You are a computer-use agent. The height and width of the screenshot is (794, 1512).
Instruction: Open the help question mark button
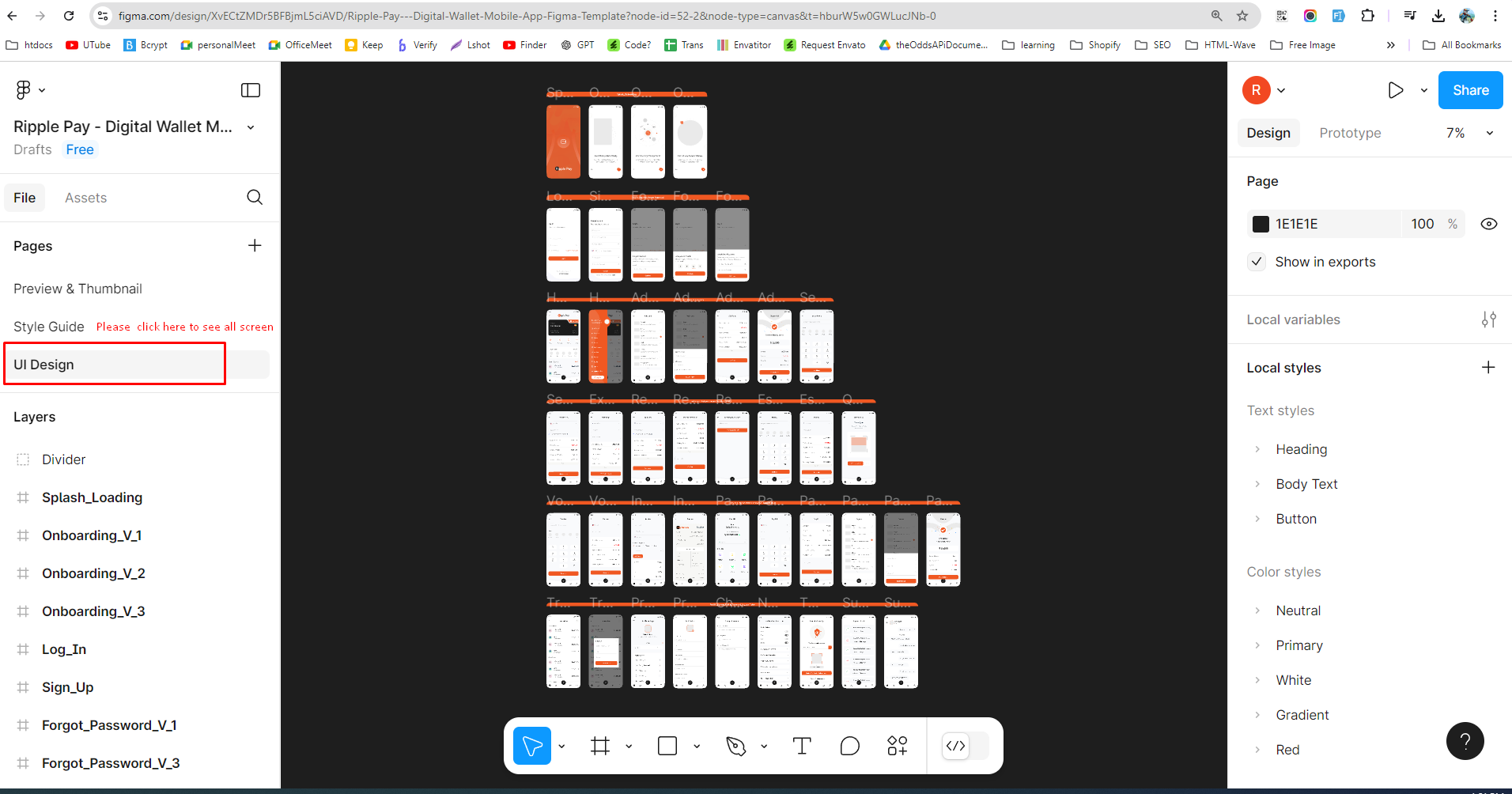1465,741
